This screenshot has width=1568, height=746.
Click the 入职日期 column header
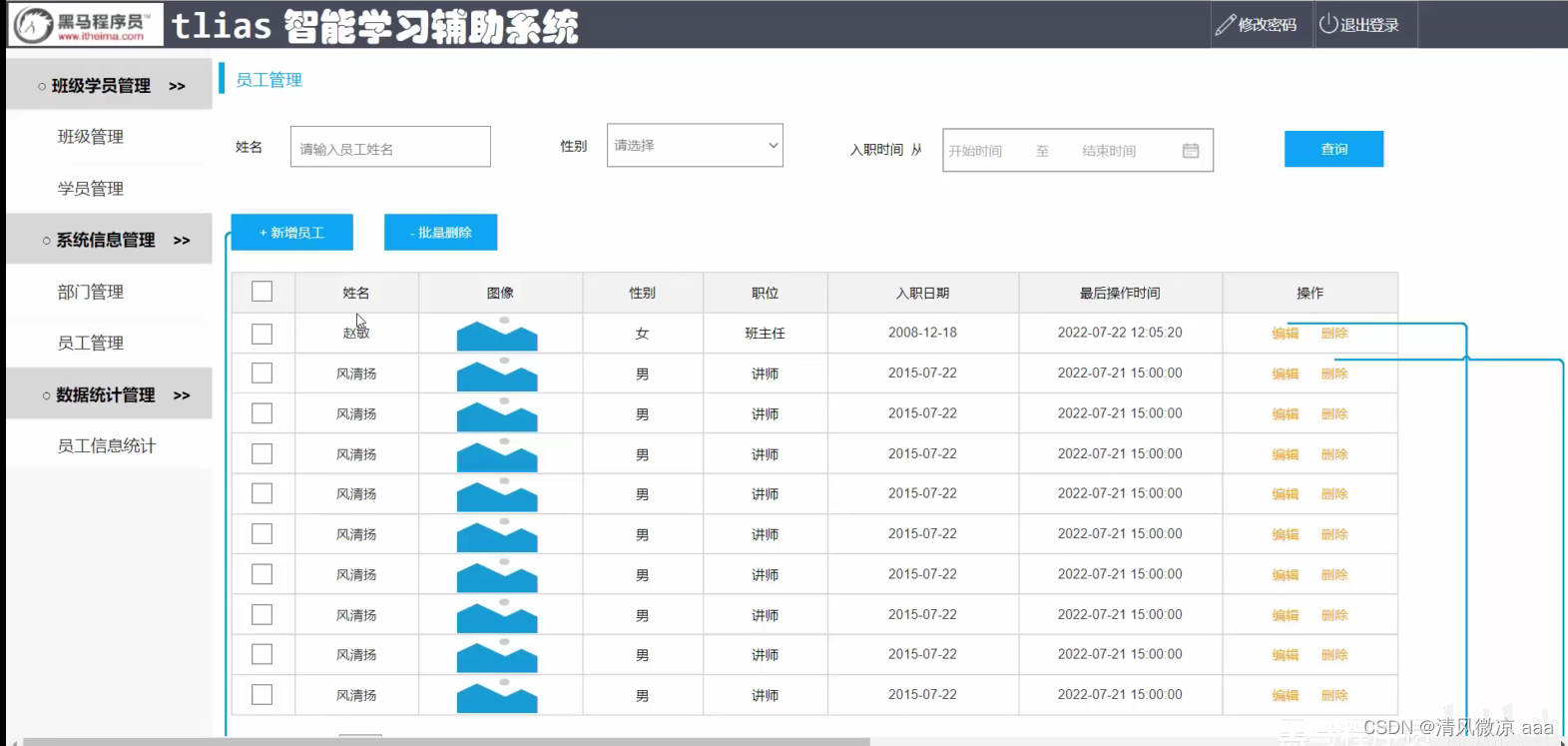pos(922,293)
